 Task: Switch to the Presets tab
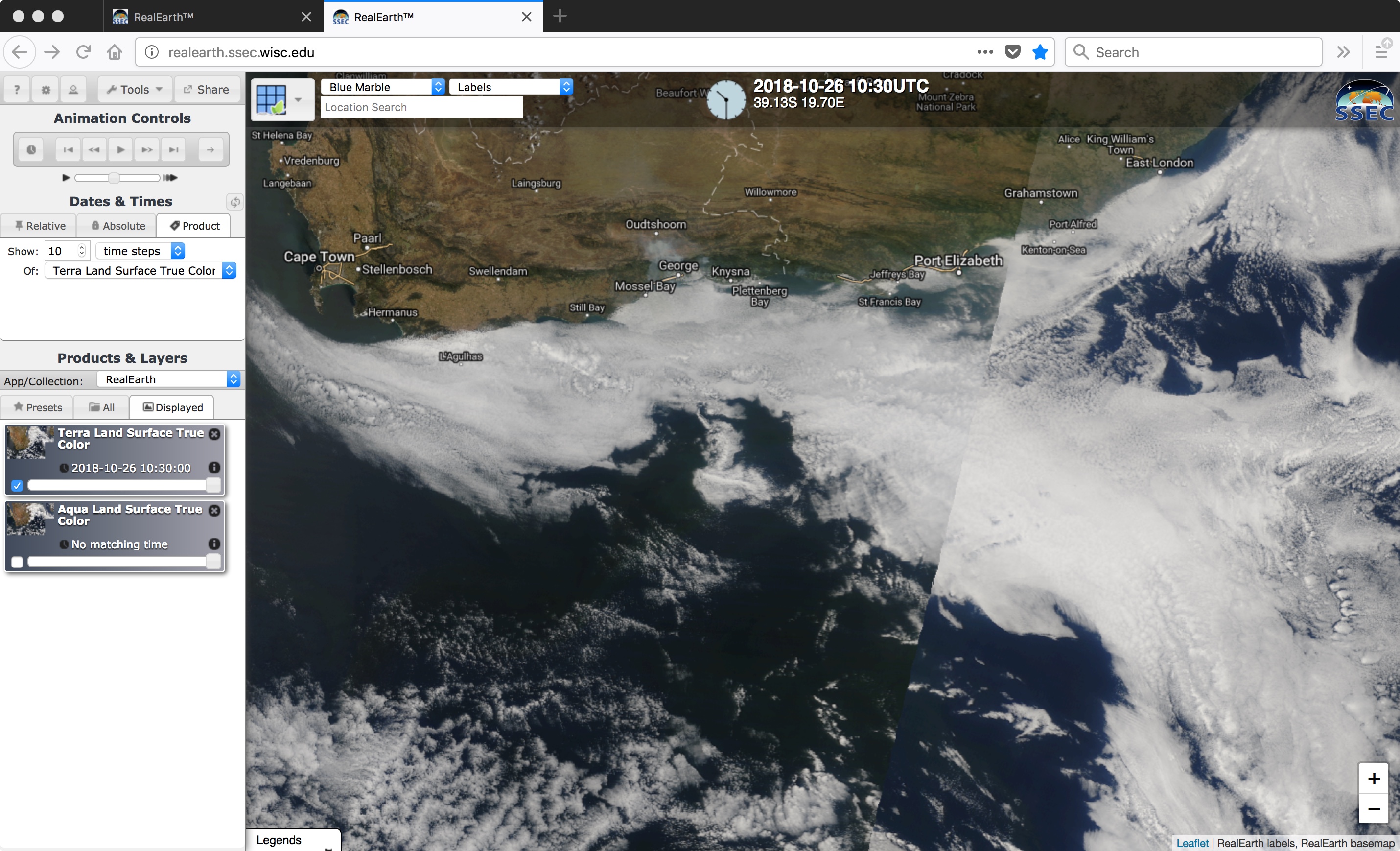click(38, 407)
